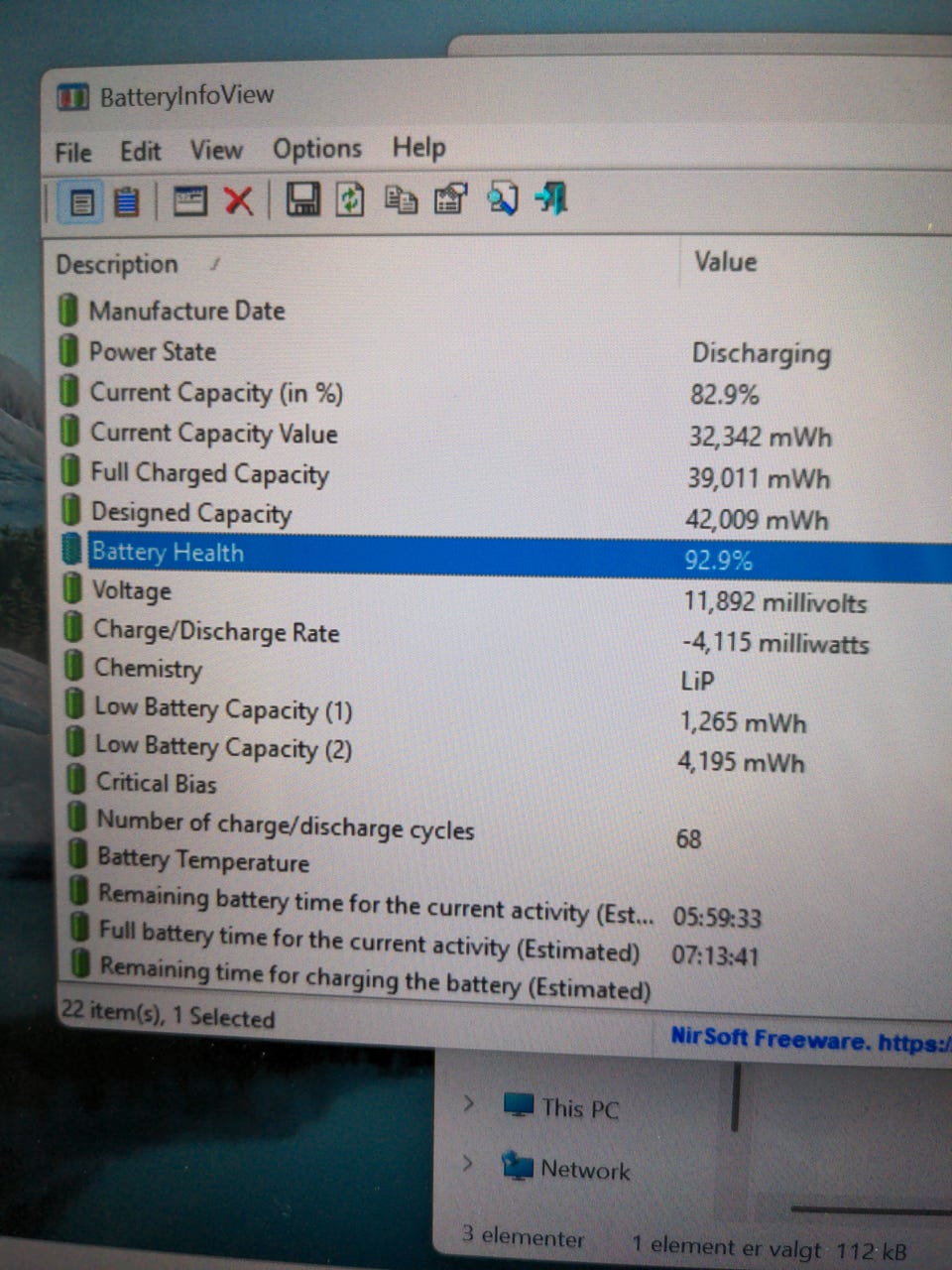Viewport: 952px width, 1270px height.
Task: Open the Edit menu
Action: (140, 151)
